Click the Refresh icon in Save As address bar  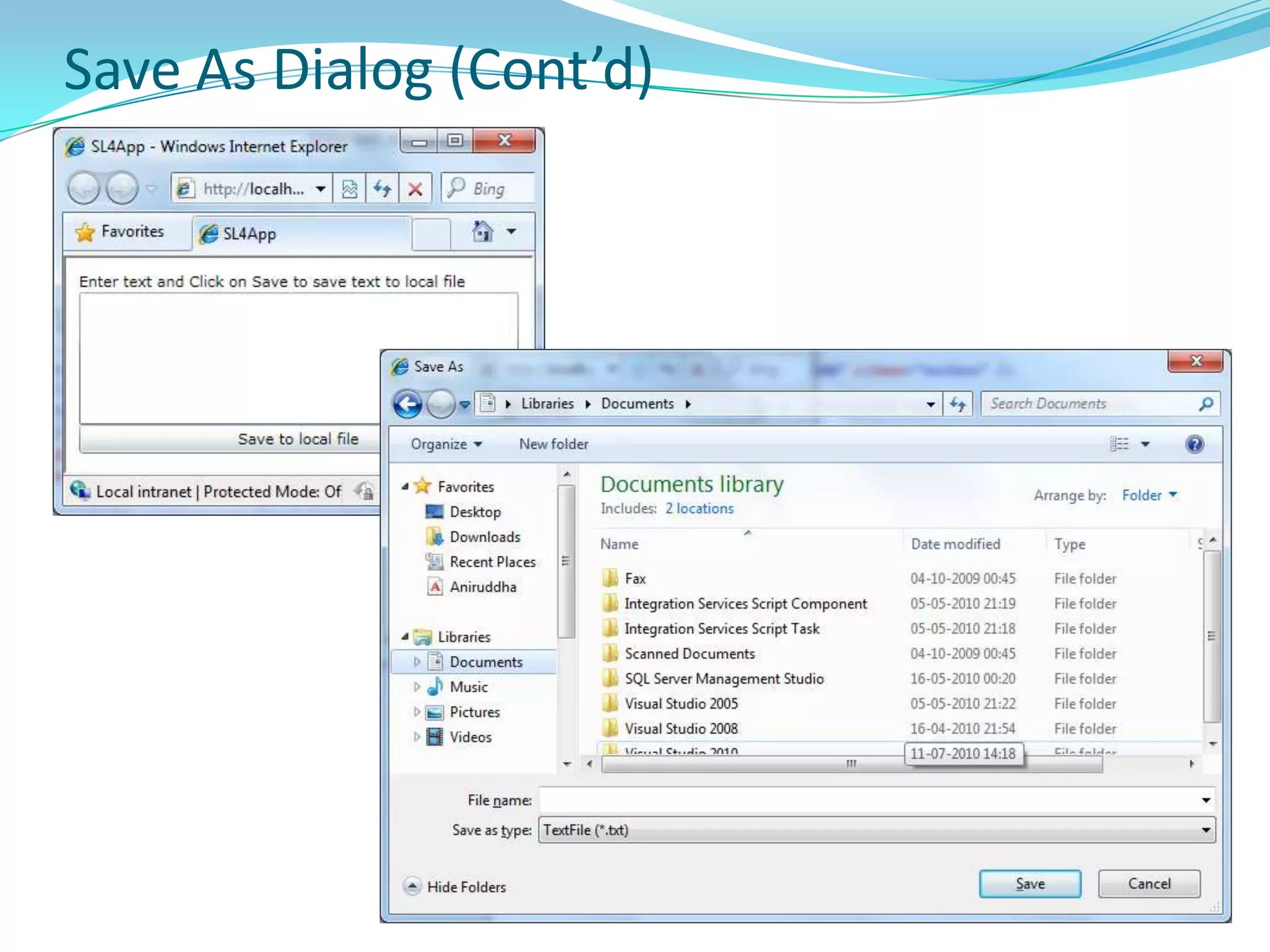point(958,405)
